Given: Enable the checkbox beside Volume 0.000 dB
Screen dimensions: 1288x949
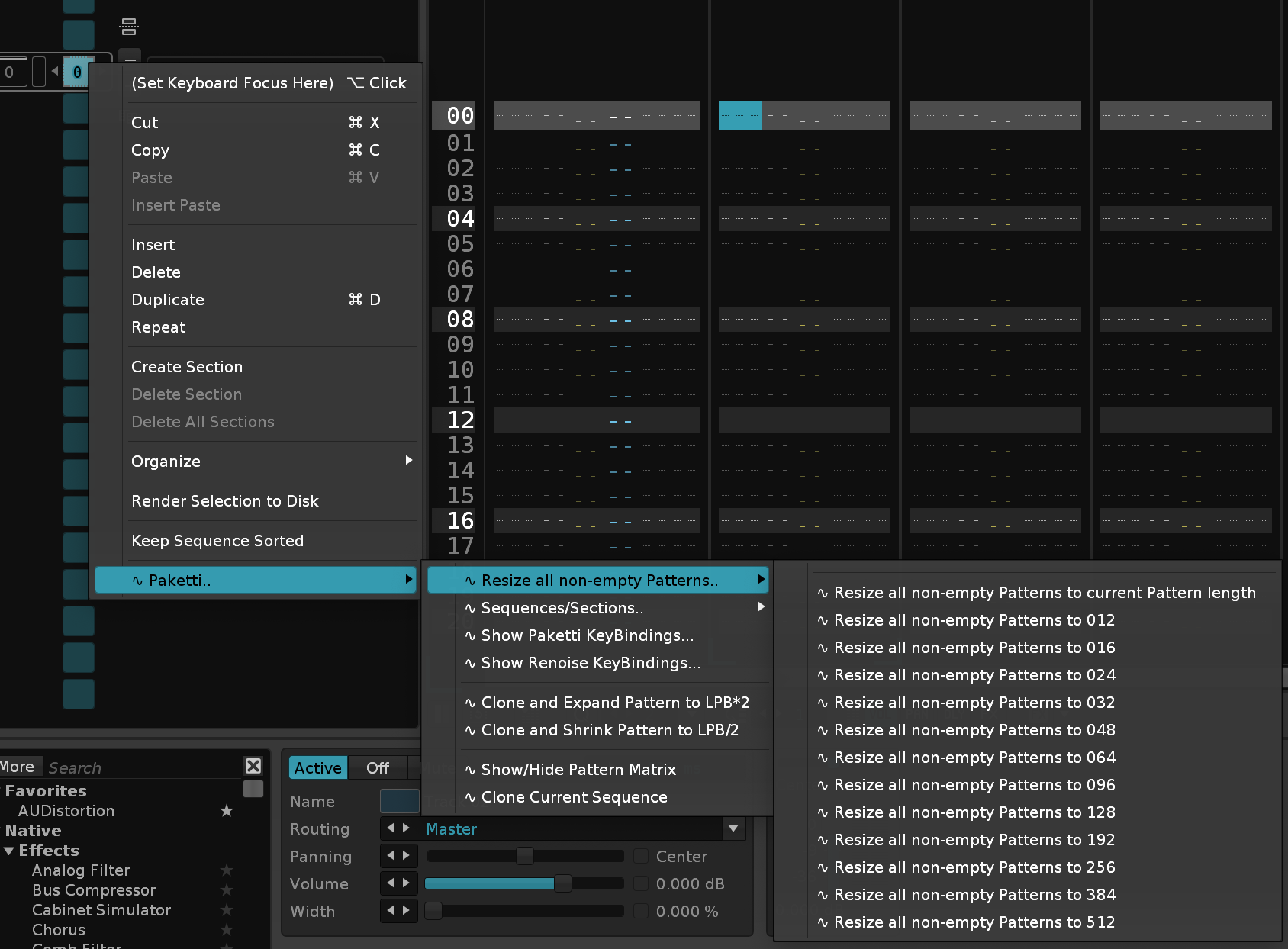Looking at the screenshot, I should [641, 883].
